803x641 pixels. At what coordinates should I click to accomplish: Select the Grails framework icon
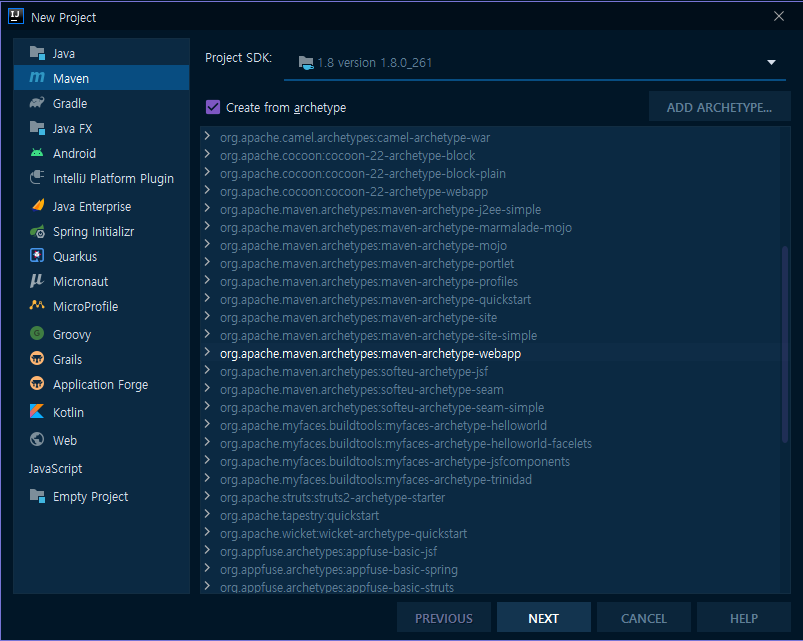pyautogui.click(x=38, y=359)
